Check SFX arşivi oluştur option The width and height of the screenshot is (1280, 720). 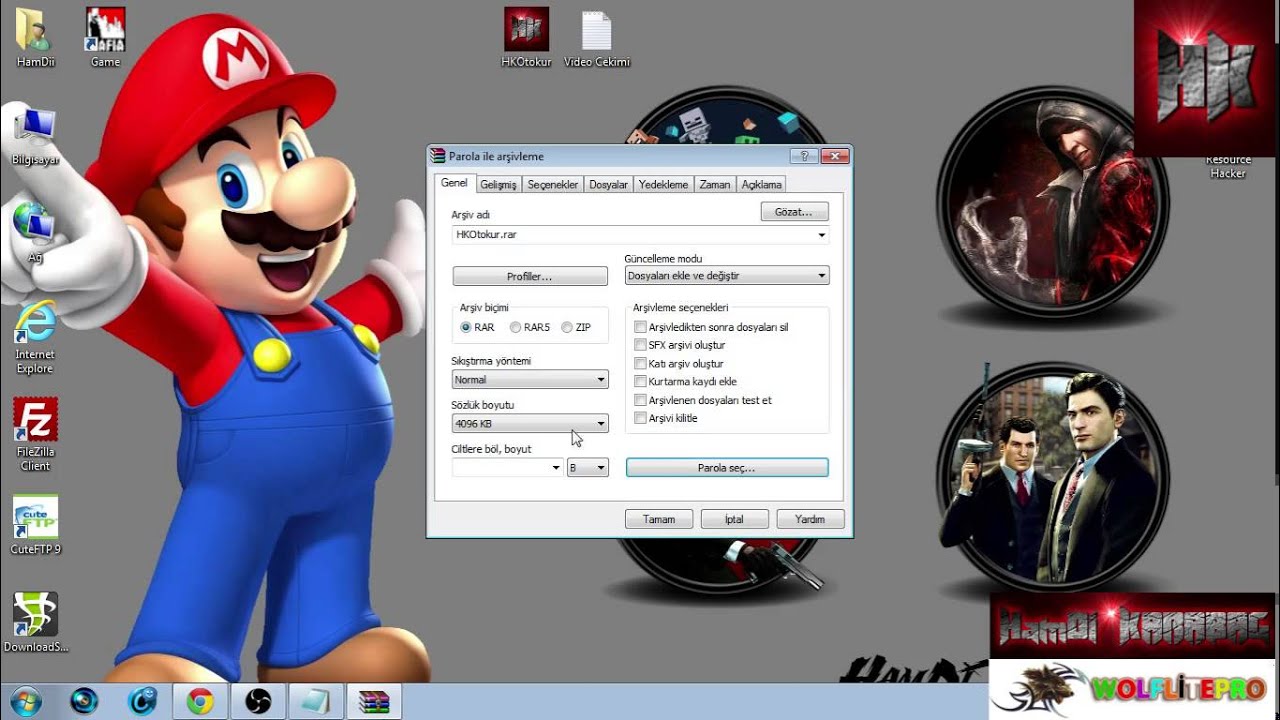[641, 345]
